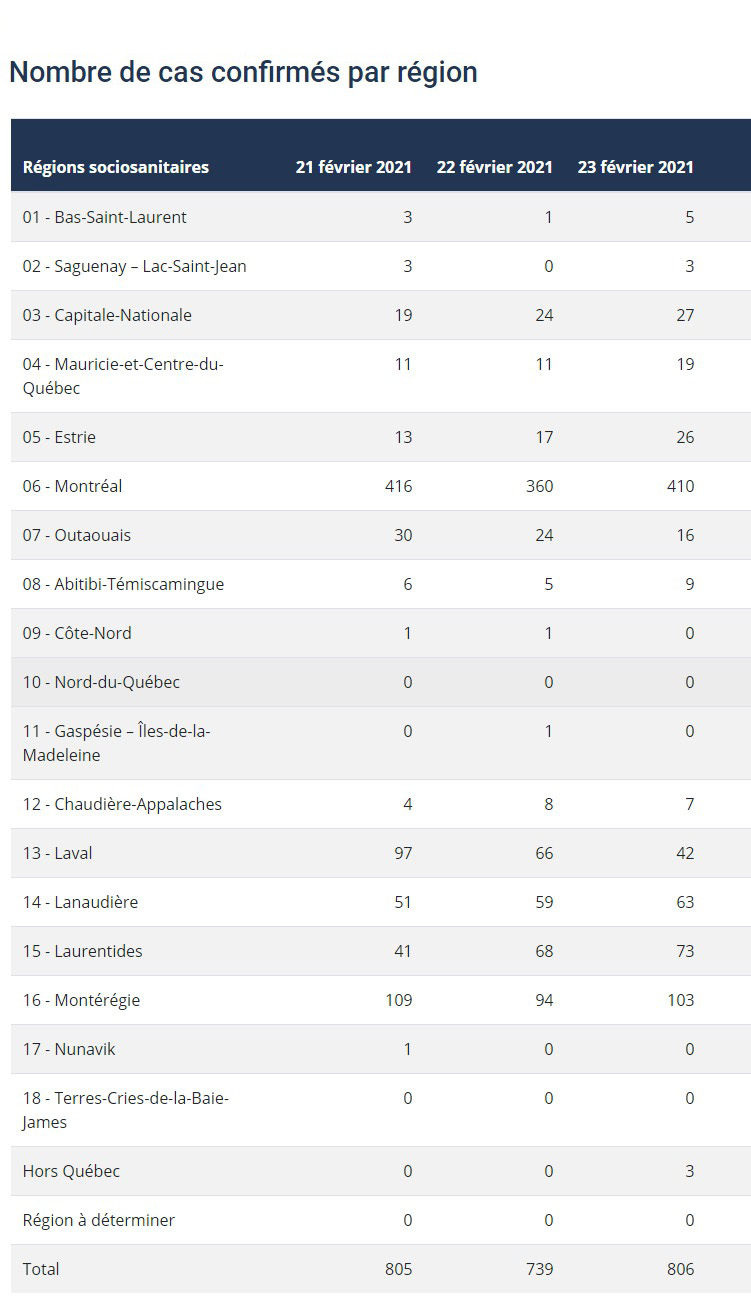Screen dimensions: 751x1308
Task: Click the 06 - Montréal row label
Action: click(73, 486)
